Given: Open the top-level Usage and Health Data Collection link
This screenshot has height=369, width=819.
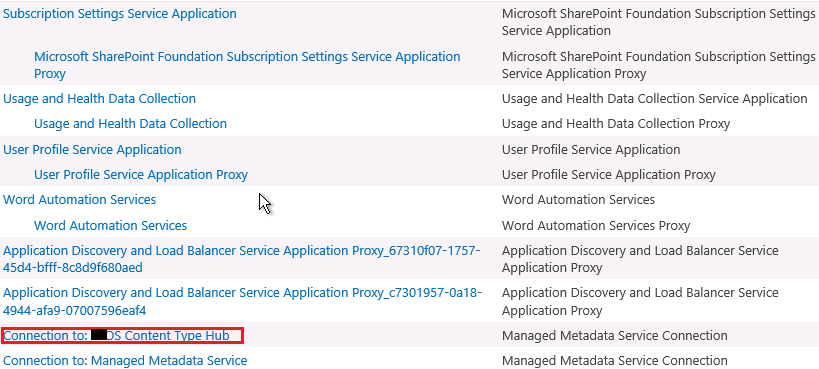Looking at the screenshot, I should point(99,99).
